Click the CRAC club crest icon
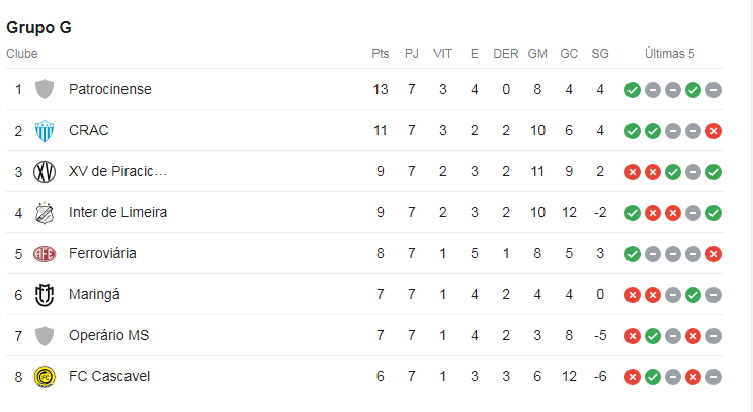This screenshot has height=412, width=753. tap(44, 131)
